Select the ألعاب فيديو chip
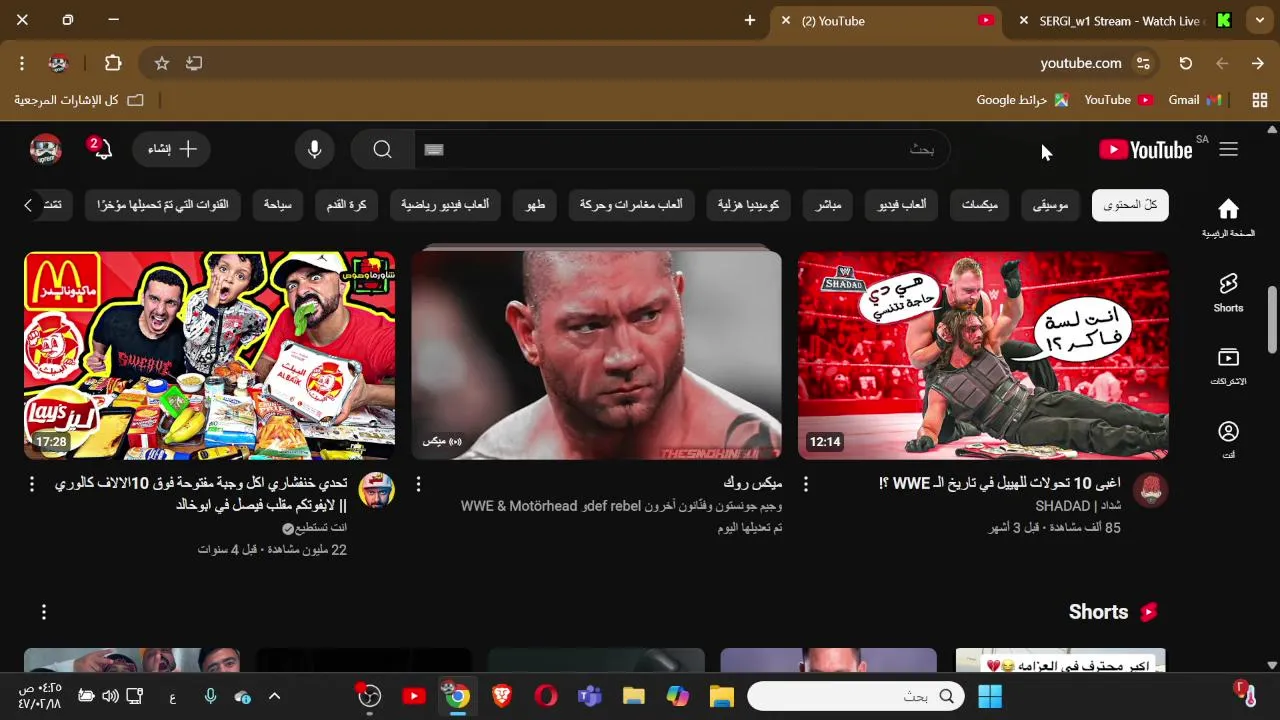This screenshot has width=1280, height=720. pos(901,205)
